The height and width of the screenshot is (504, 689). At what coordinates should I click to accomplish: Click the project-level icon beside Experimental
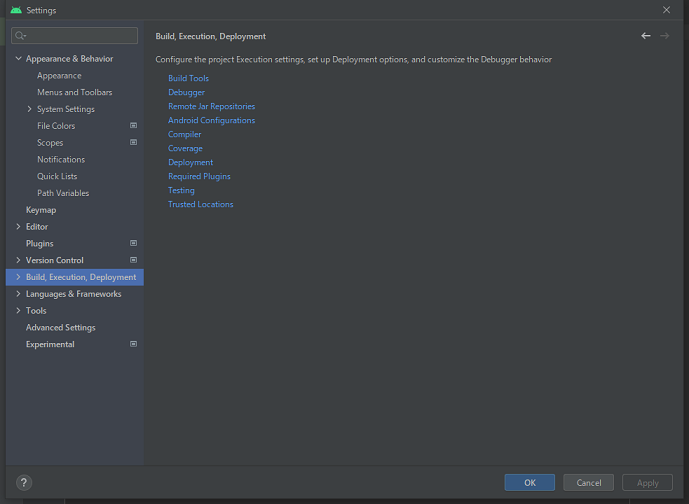(x=133, y=344)
